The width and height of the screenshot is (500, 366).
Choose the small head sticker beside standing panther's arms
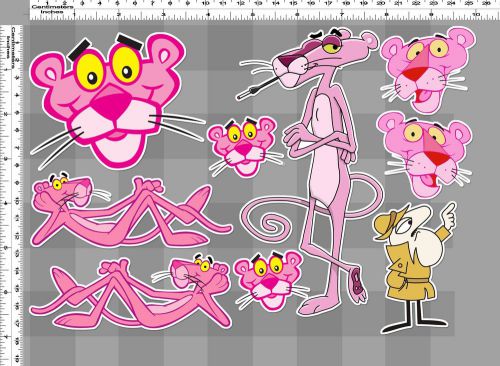tap(245, 147)
